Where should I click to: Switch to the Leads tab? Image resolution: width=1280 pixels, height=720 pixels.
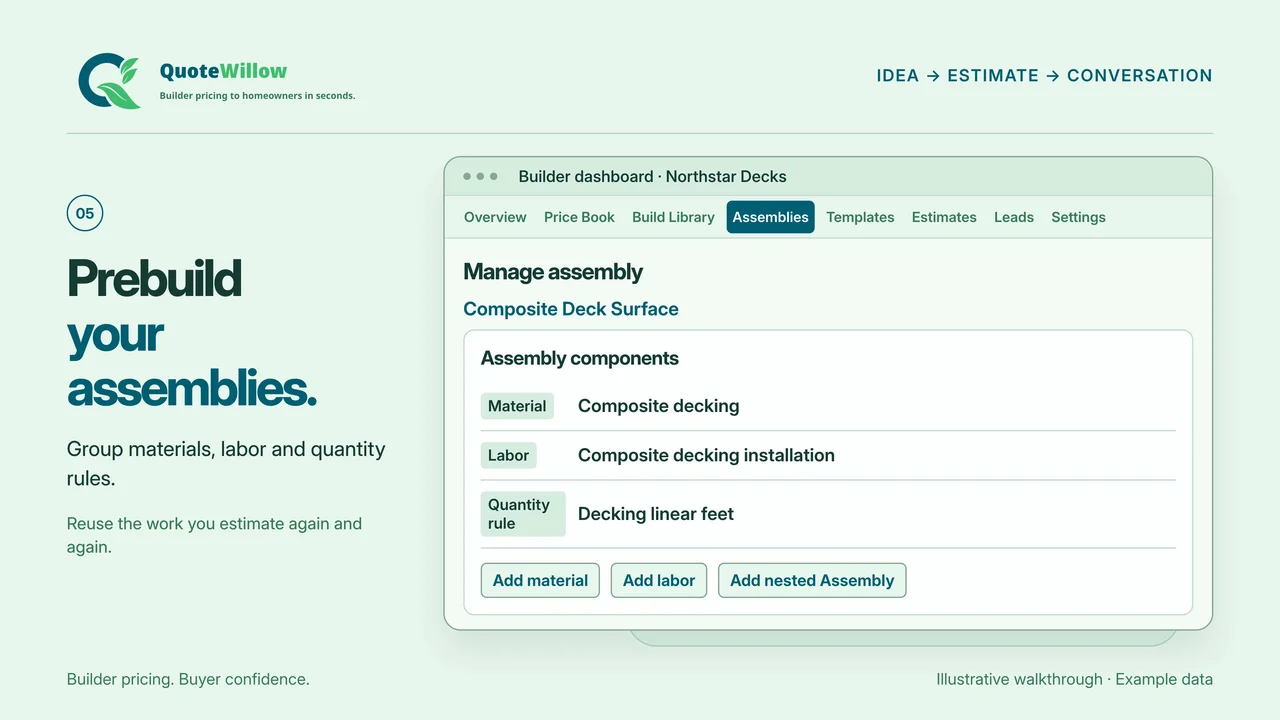(1014, 217)
